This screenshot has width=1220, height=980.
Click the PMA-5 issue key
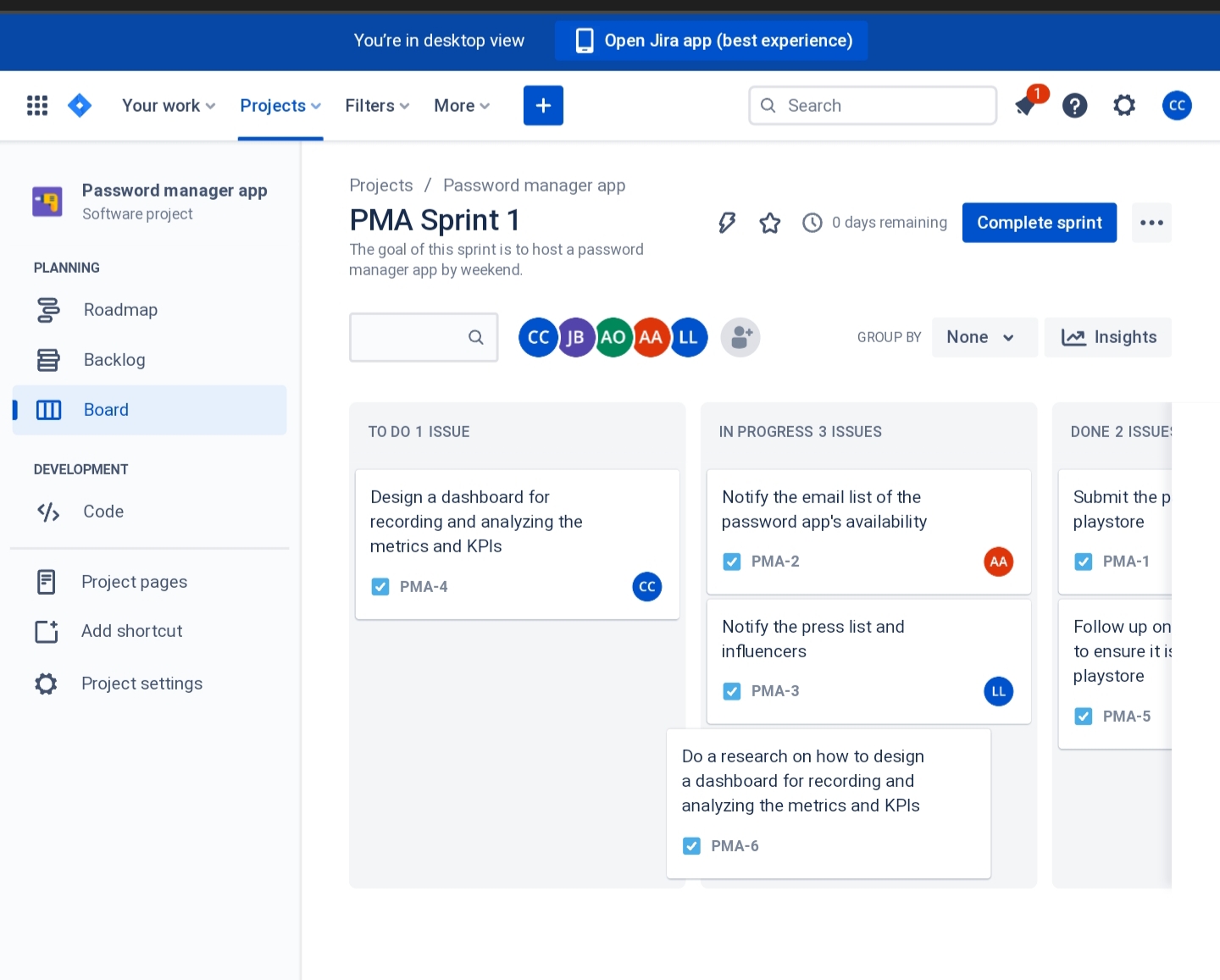[1127, 717]
